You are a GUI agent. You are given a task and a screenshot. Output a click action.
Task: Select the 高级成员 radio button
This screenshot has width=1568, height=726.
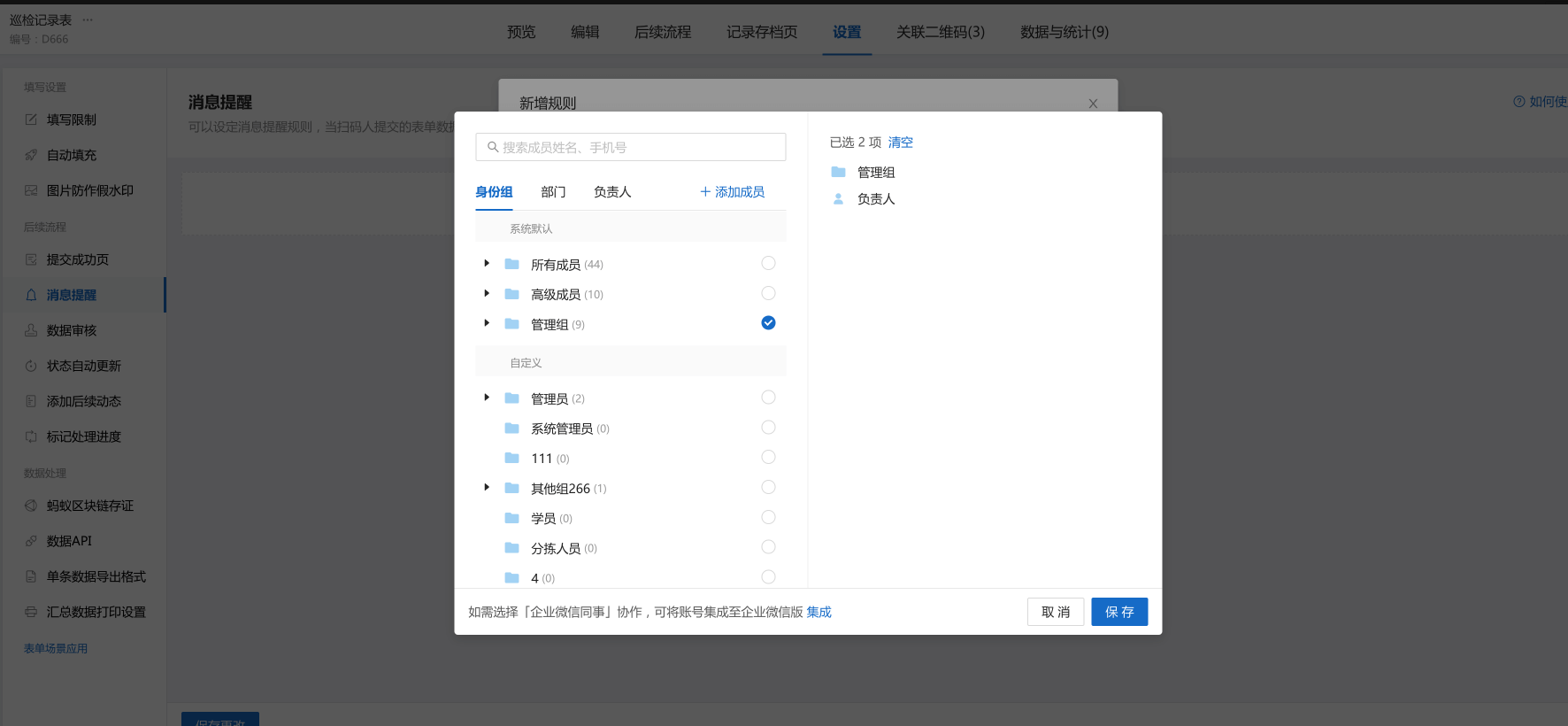pyautogui.click(x=768, y=293)
